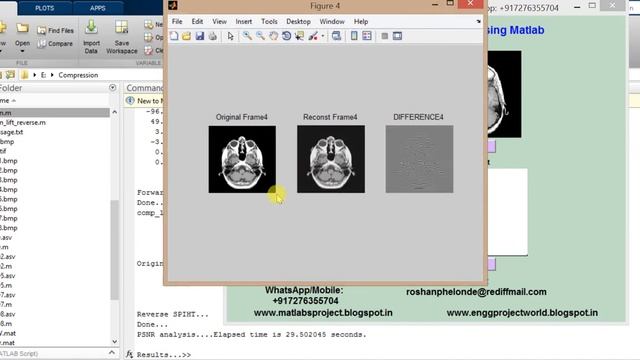Click the browse-for-folder icon in address bar
The width and height of the screenshot is (640, 360).
click(x=10, y=75)
